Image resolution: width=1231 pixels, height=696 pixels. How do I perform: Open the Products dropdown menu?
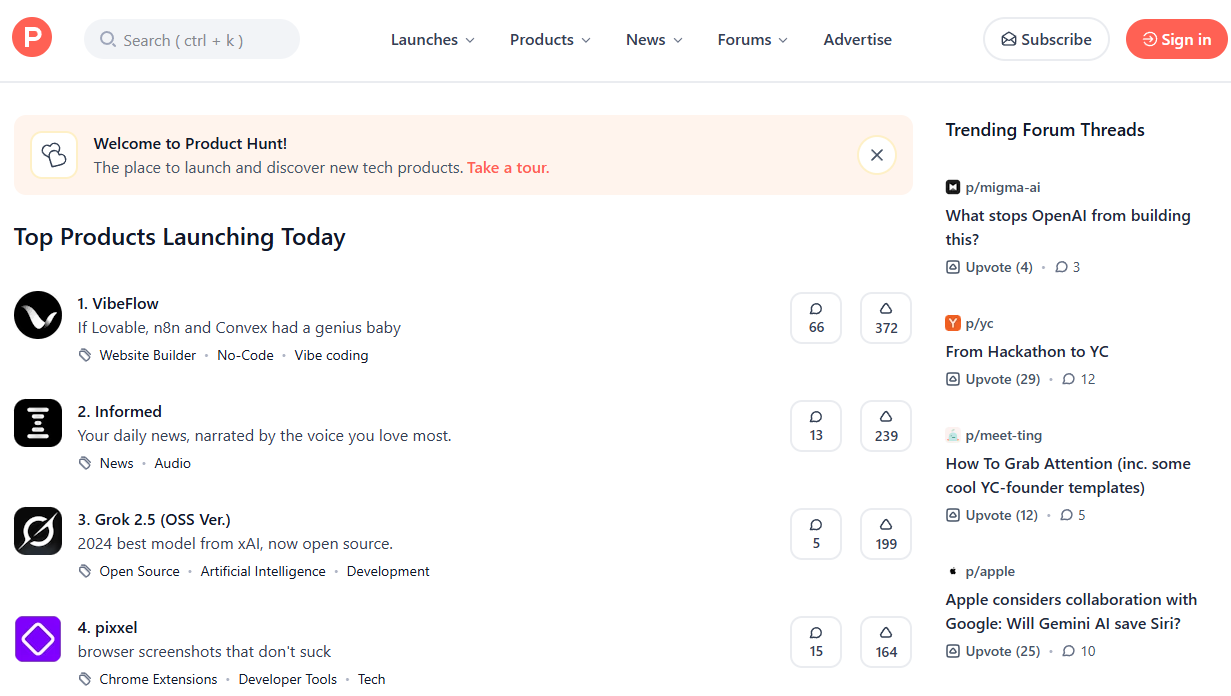pos(549,39)
